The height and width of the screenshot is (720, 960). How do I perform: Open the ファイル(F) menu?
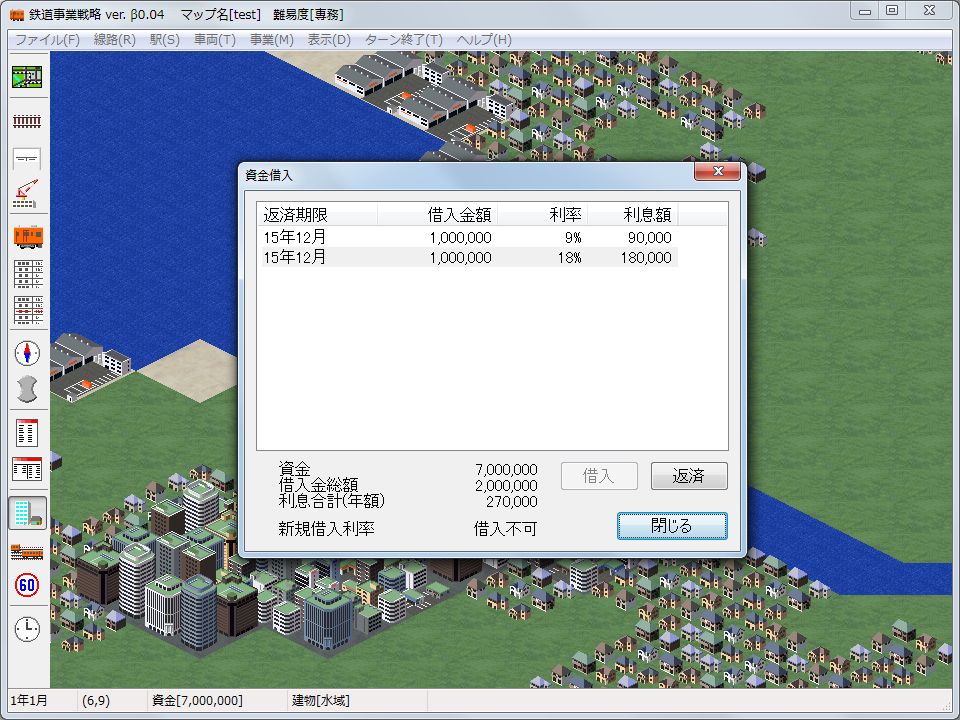tap(47, 40)
